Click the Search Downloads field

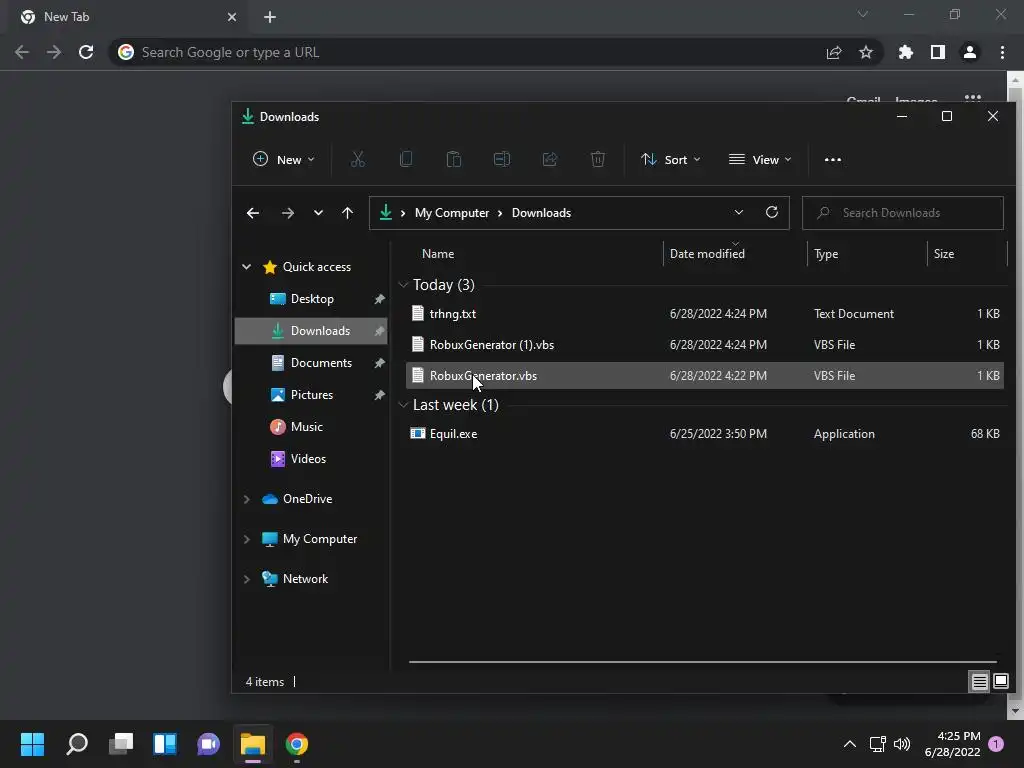point(903,213)
